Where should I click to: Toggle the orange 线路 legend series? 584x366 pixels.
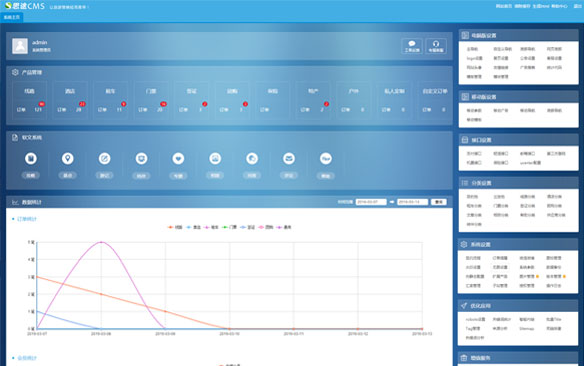[175, 227]
